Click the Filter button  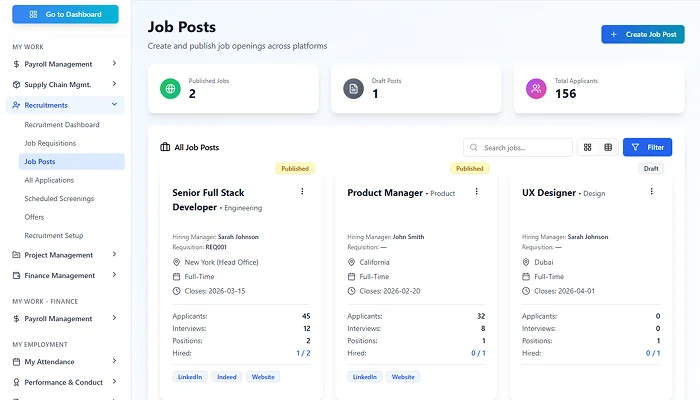(647, 147)
